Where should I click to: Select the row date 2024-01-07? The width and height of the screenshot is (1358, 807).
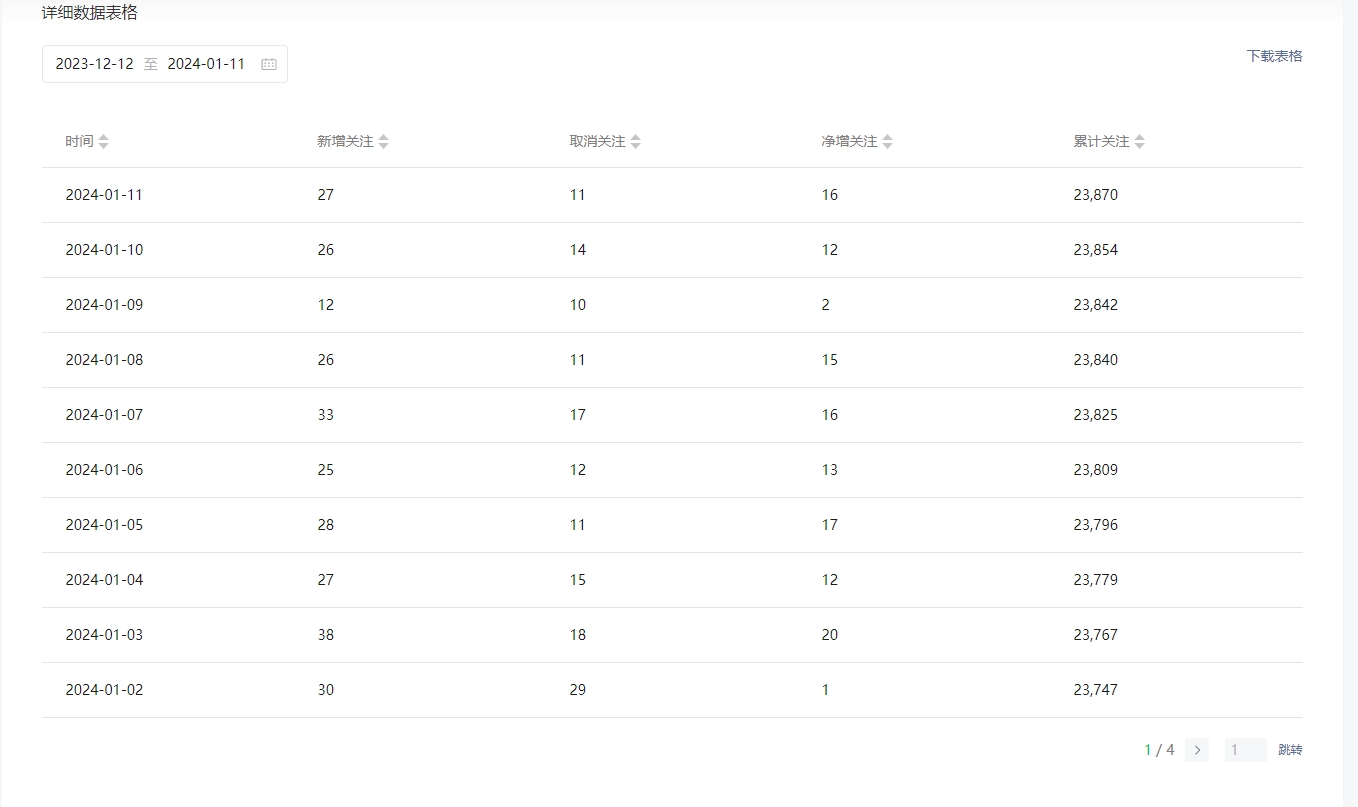[104, 415]
